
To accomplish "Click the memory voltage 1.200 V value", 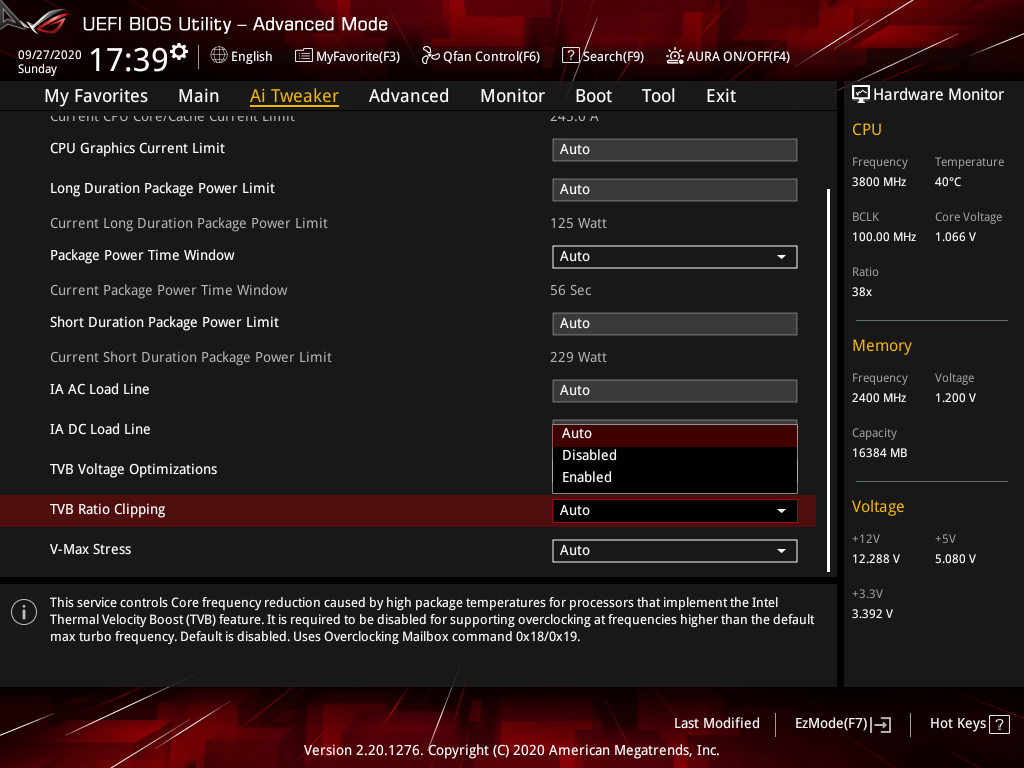I will 955,398.
